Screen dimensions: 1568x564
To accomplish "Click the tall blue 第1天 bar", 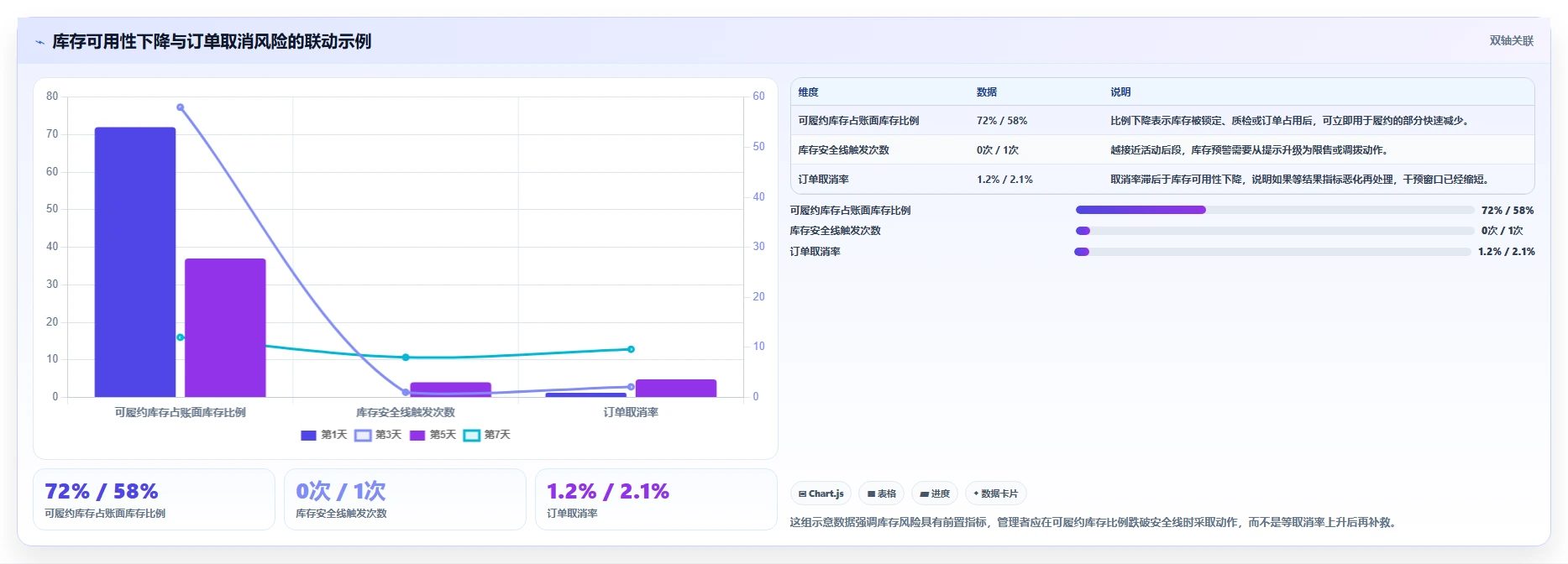I will click(135, 262).
